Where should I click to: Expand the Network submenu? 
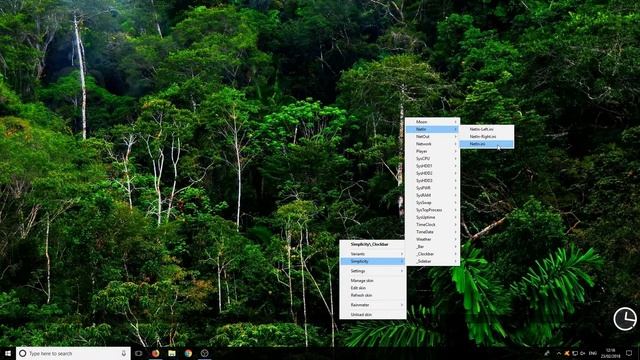coord(432,144)
